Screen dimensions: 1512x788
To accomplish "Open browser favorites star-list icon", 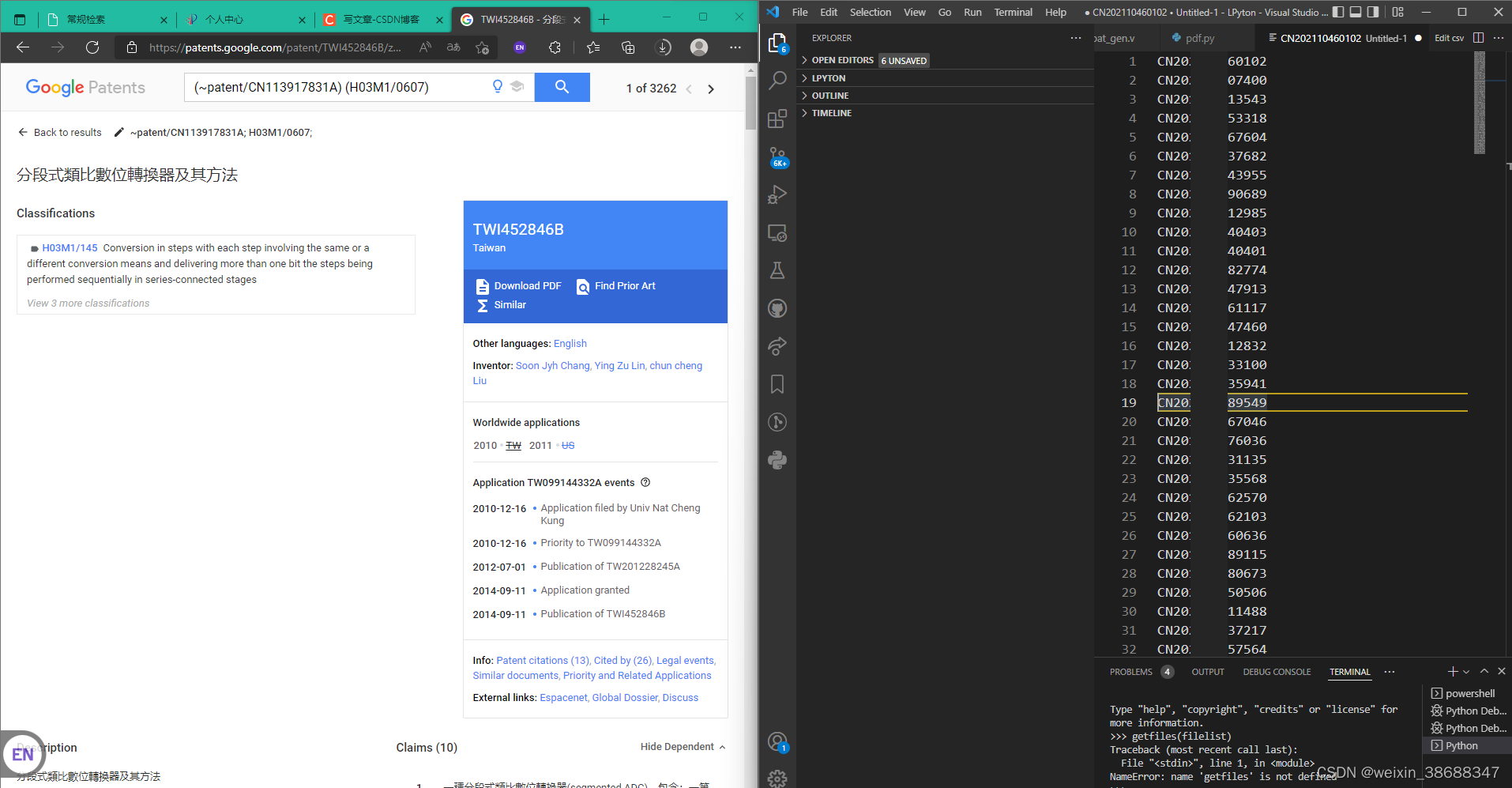I will 593,47.
